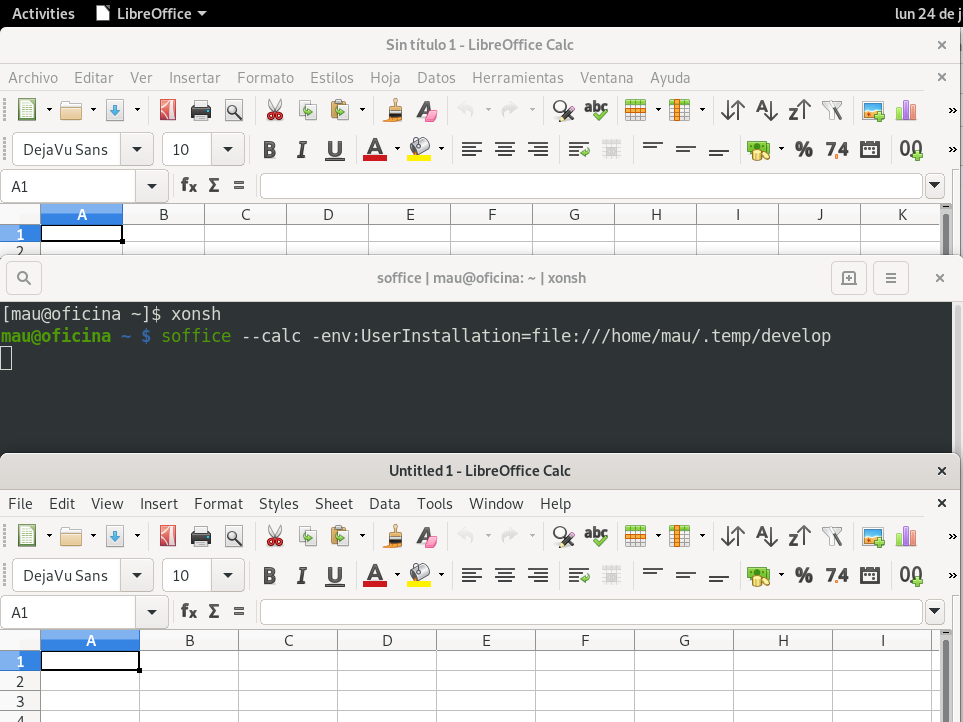Click Cut scissors icon in Sin título 1 window
The image size is (963, 722).
click(x=275, y=110)
